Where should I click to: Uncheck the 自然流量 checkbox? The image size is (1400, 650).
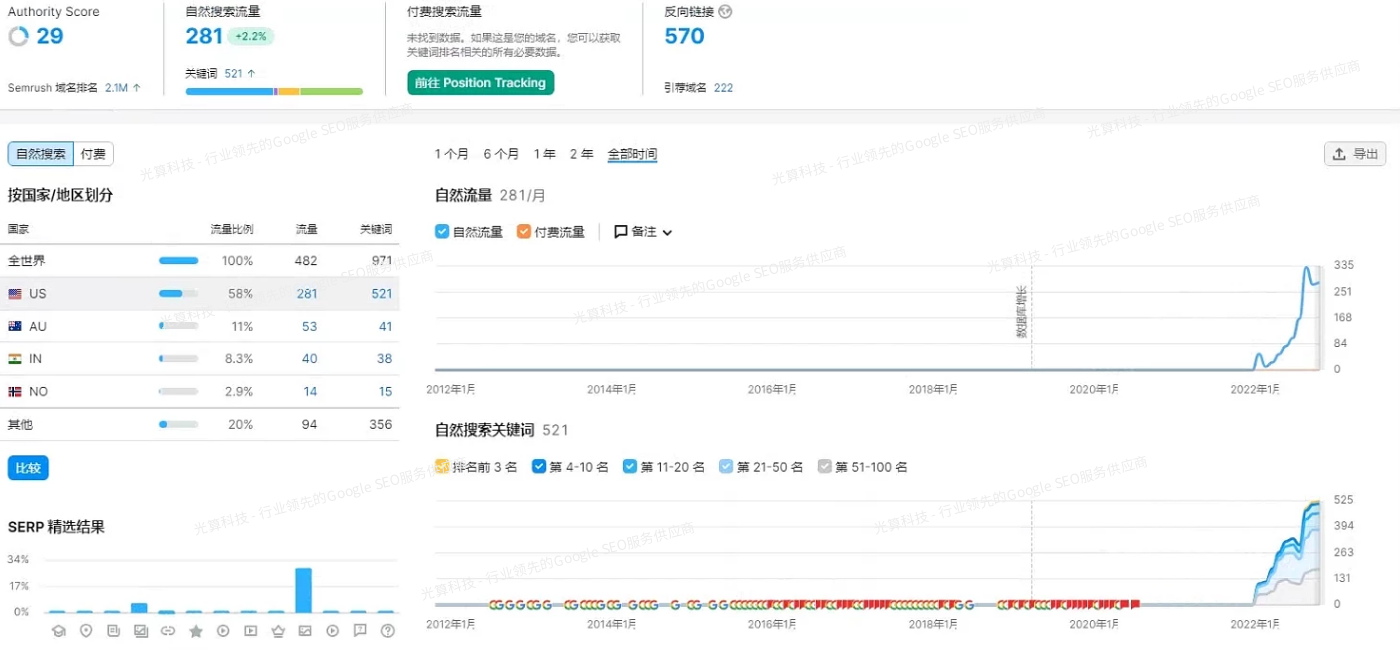point(442,232)
